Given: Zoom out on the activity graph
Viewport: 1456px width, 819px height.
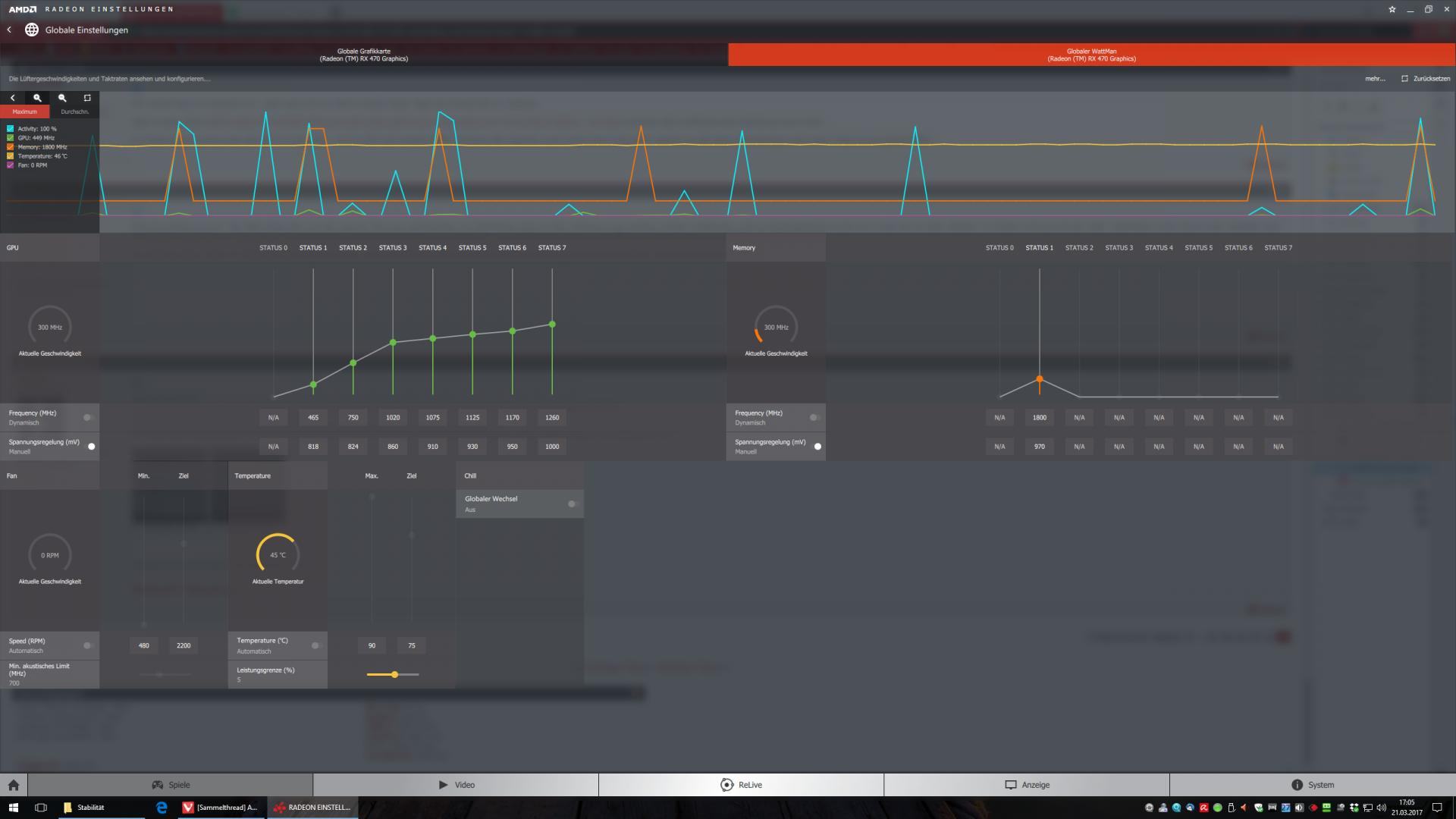Looking at the screenshot, I should (62, 98).
